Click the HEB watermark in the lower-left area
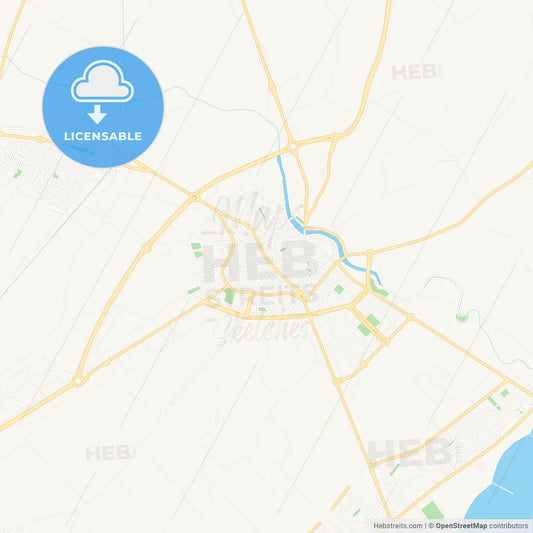Viewport: 533px width, 533px height. click(110, 453)
